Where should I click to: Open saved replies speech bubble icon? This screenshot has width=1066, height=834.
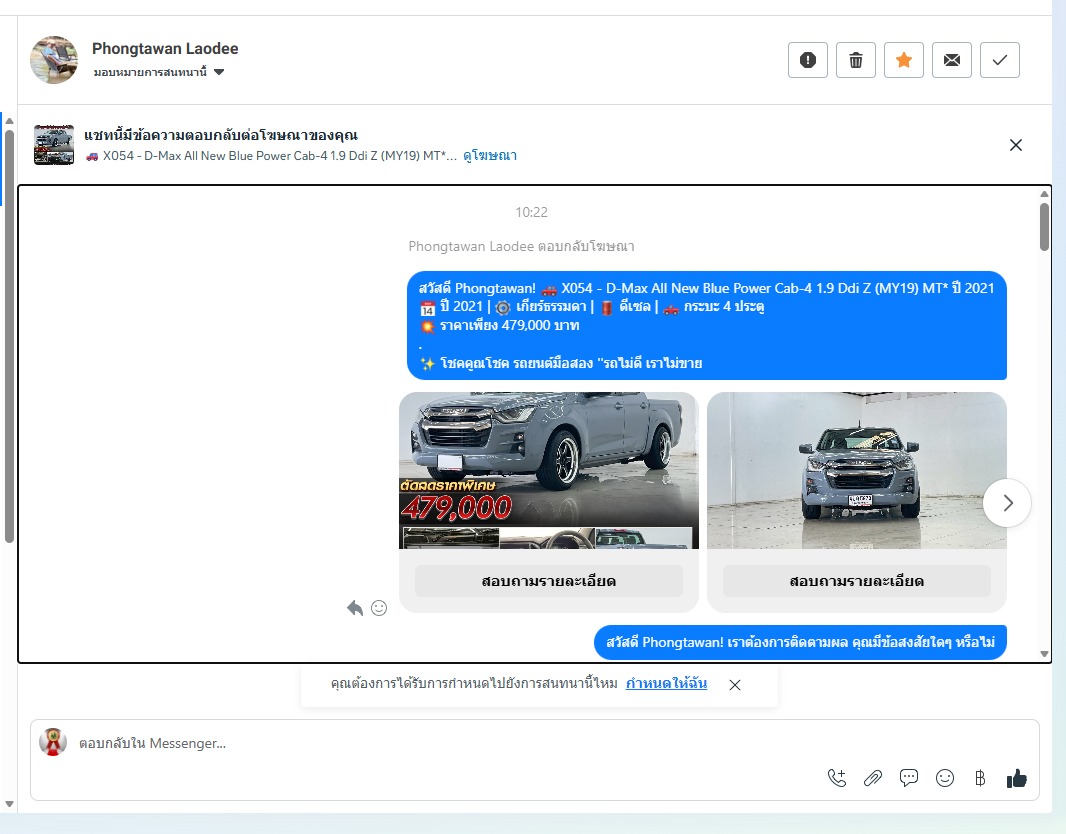(909, 778)
